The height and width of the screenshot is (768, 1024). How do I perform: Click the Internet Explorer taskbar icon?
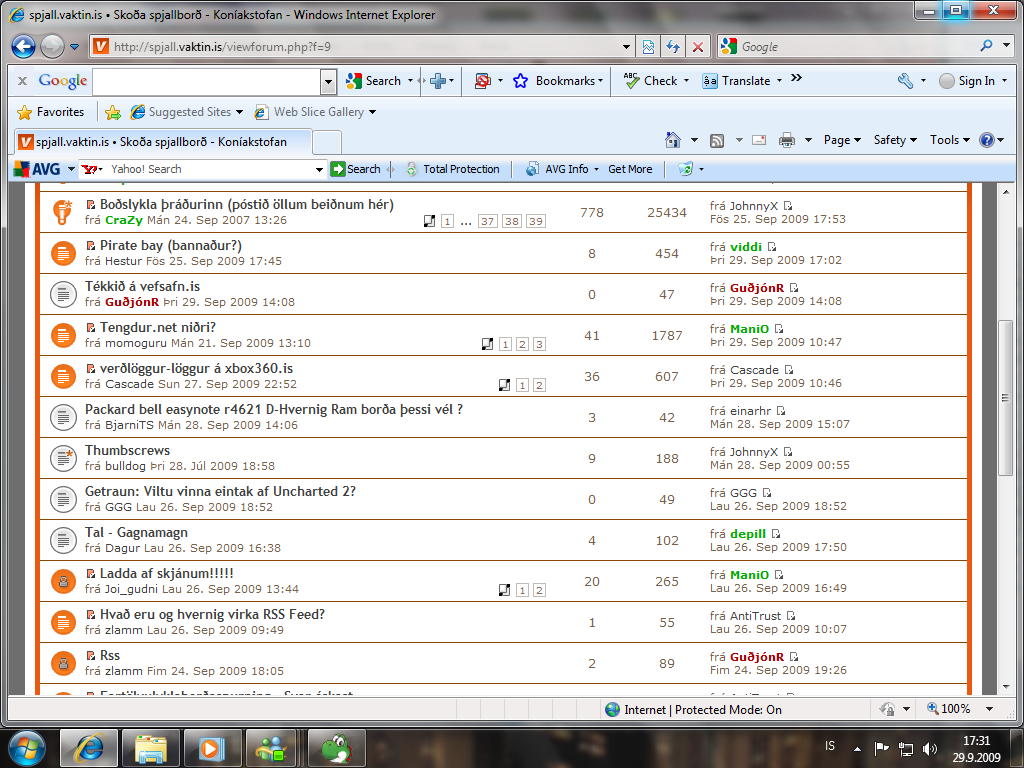[89, 747]
